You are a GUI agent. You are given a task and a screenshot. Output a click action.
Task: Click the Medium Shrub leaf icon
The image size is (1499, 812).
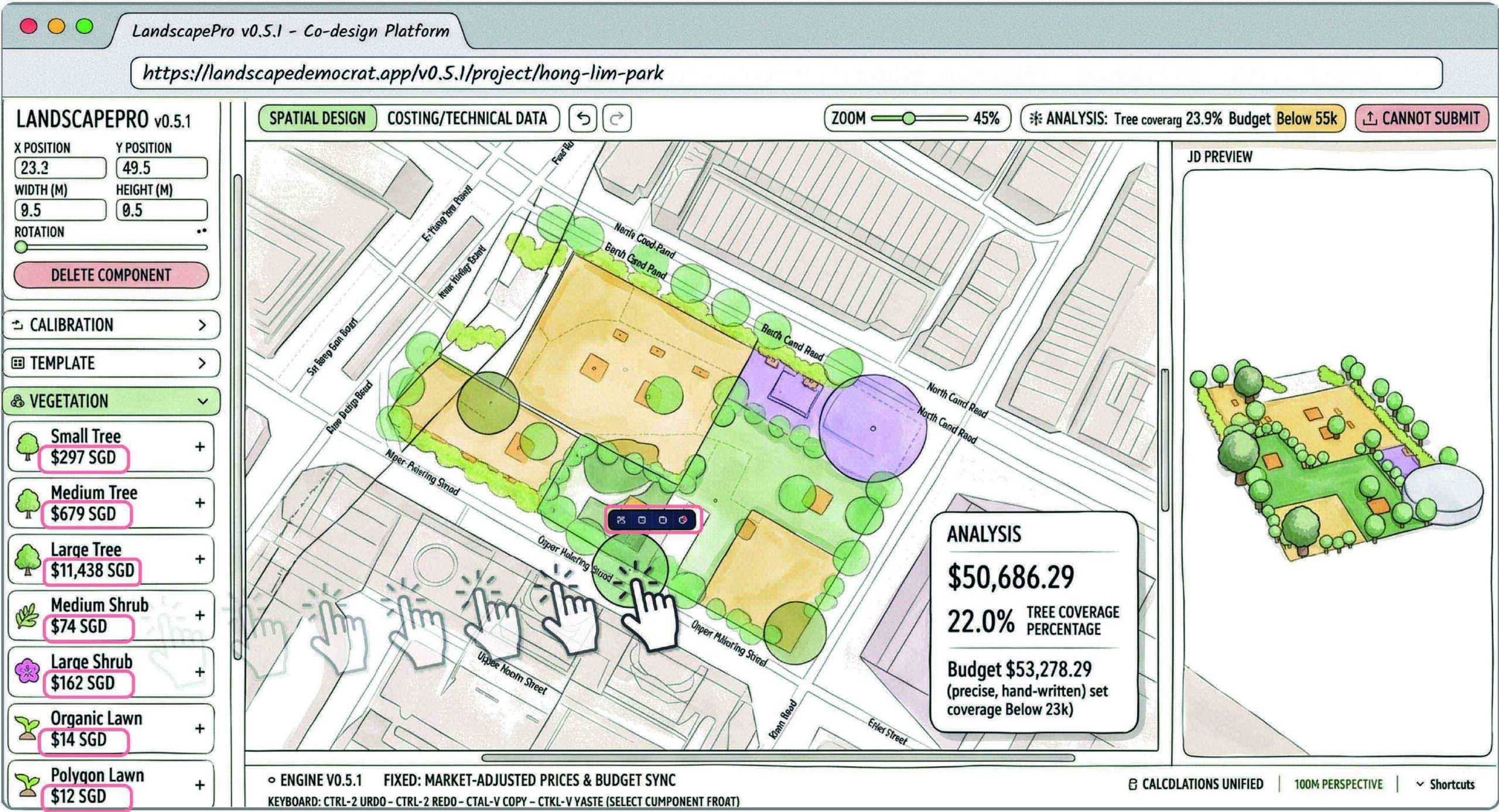tap(27, 616)
